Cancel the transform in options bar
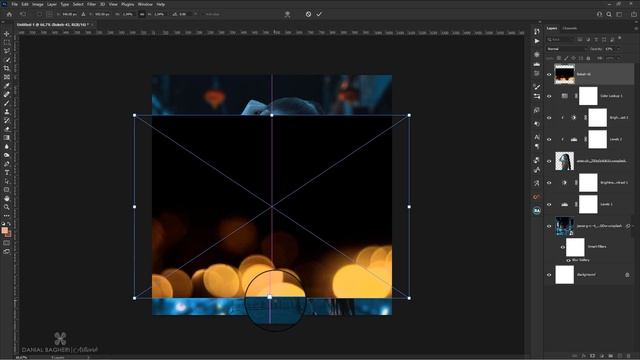 (x=308, y=14)
